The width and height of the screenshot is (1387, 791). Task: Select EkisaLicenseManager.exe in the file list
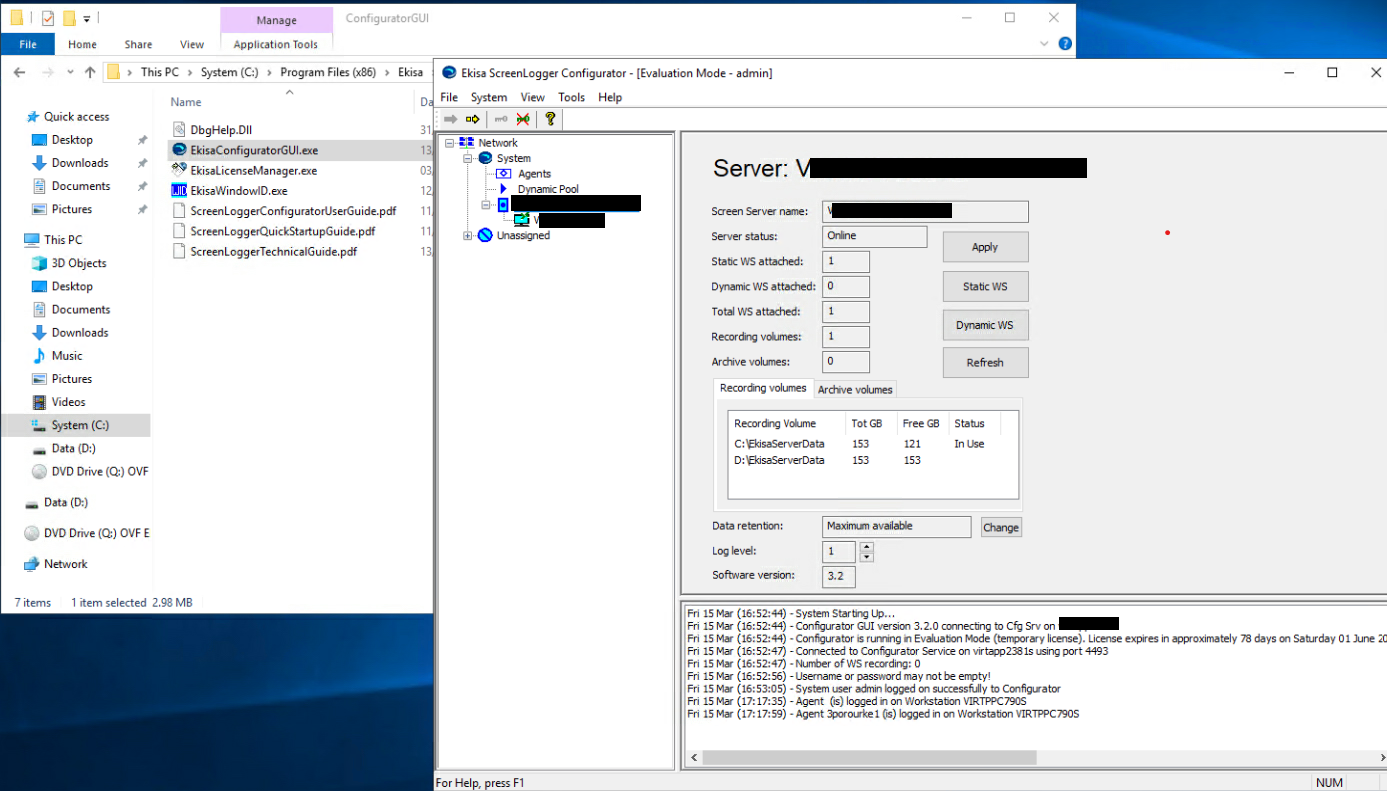(x=253, y=170)
